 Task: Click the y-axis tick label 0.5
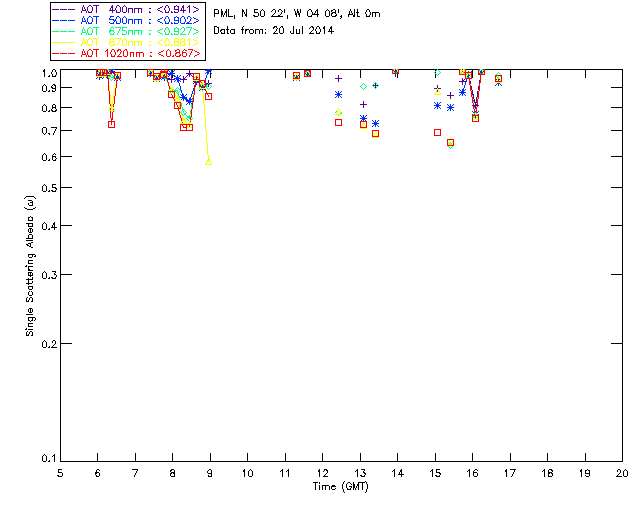[x=49, y=188]
